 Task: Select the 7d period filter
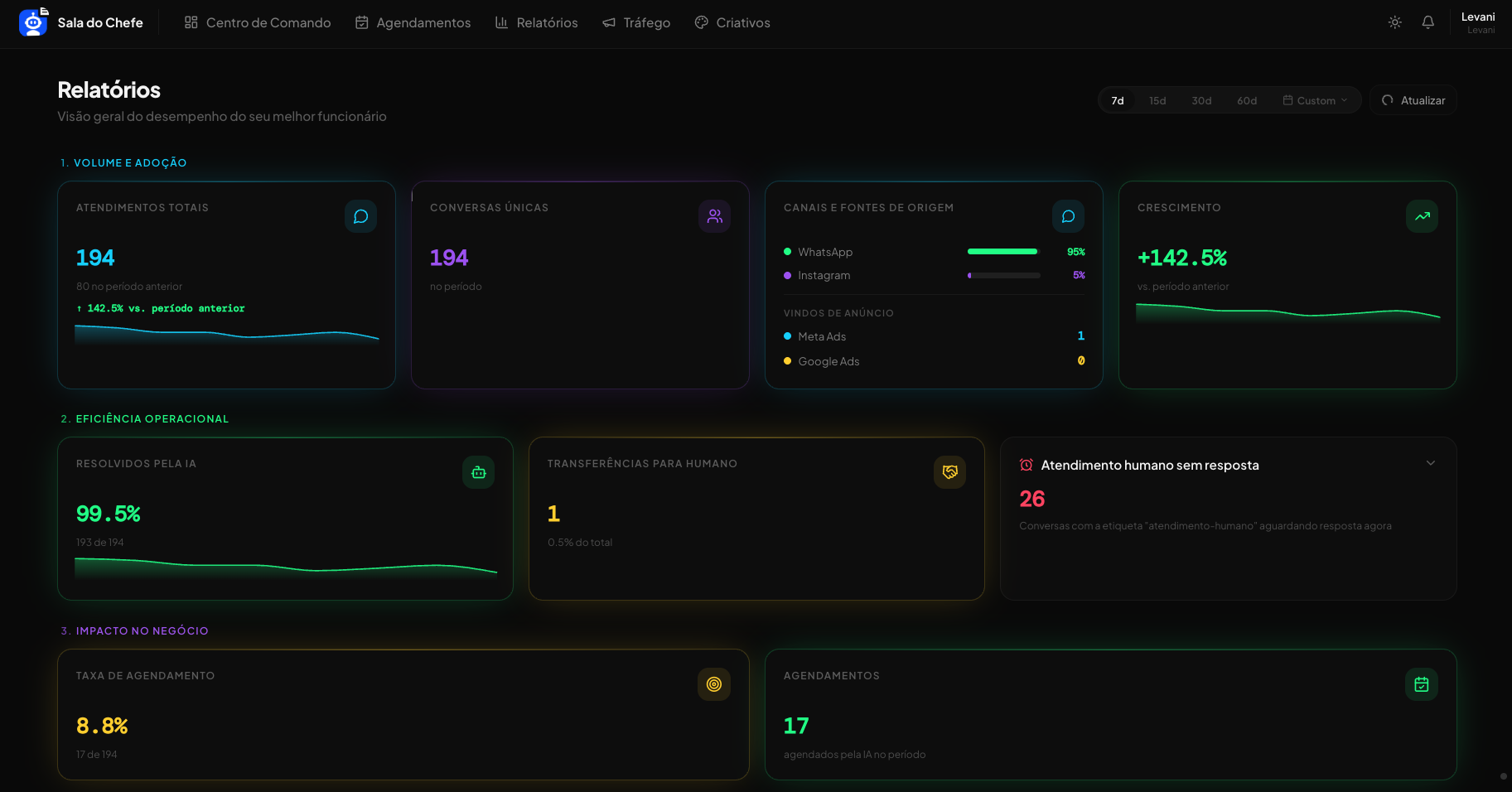[1118, 100]
